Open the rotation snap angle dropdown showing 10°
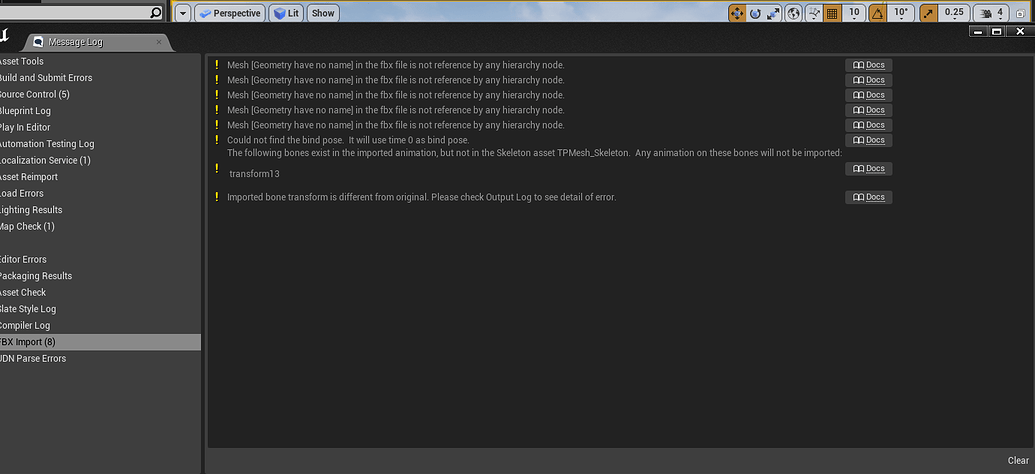Viewport: 1035px width, 474px height. coord(901,13)
